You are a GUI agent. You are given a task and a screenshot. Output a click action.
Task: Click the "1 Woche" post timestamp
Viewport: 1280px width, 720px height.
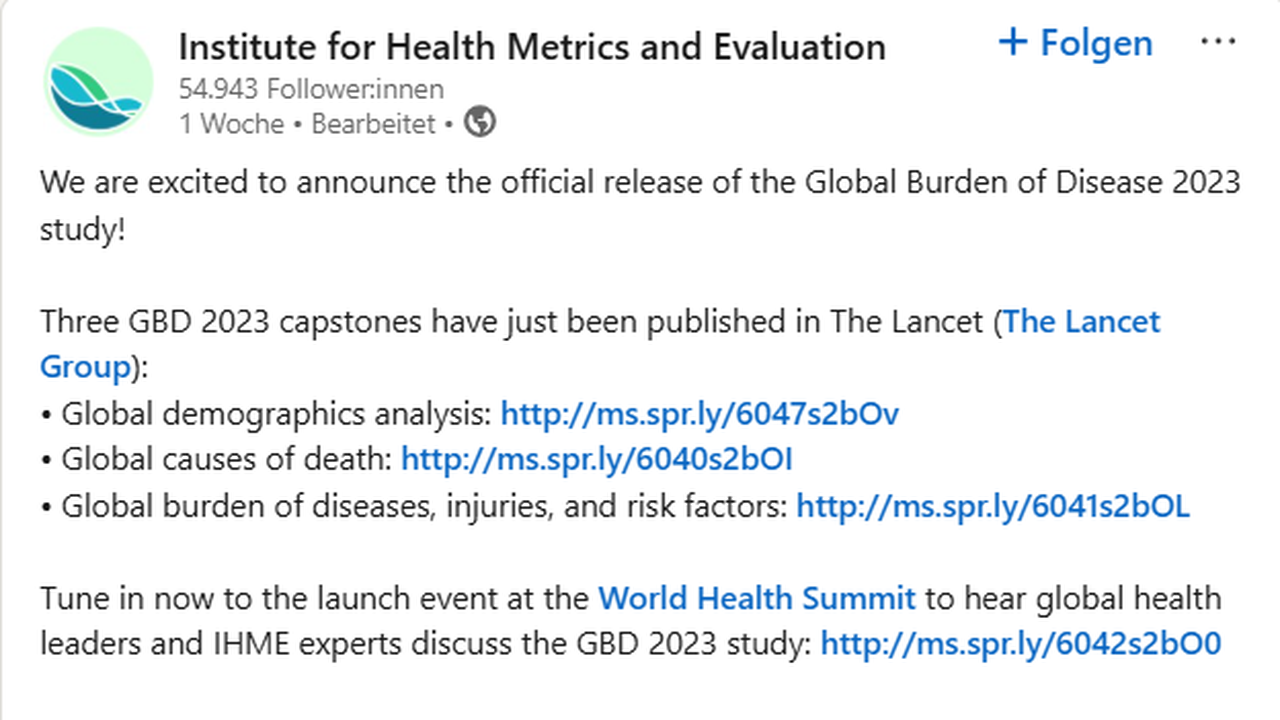click(231, 124)
